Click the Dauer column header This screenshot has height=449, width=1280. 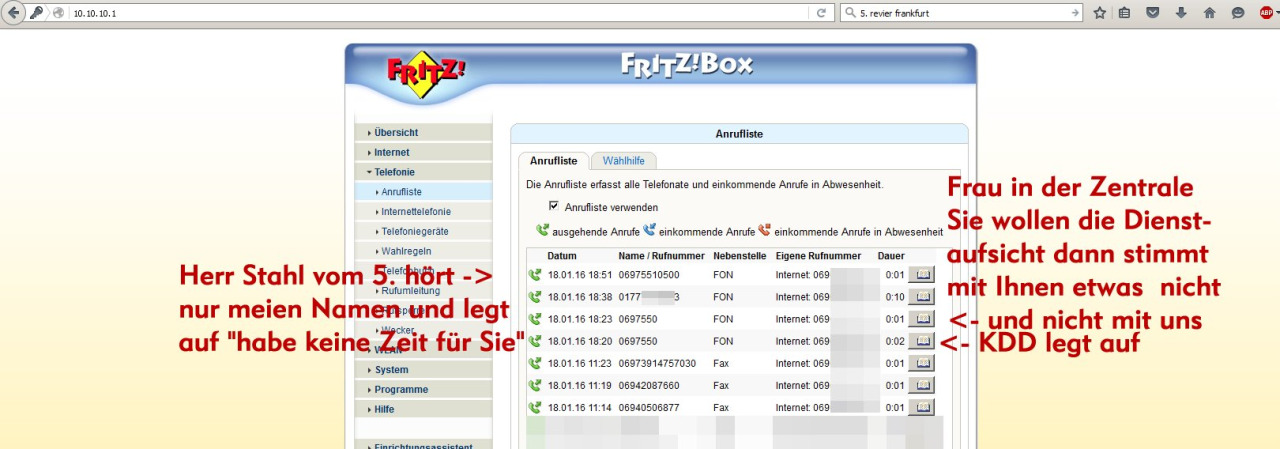coord(891,256)
